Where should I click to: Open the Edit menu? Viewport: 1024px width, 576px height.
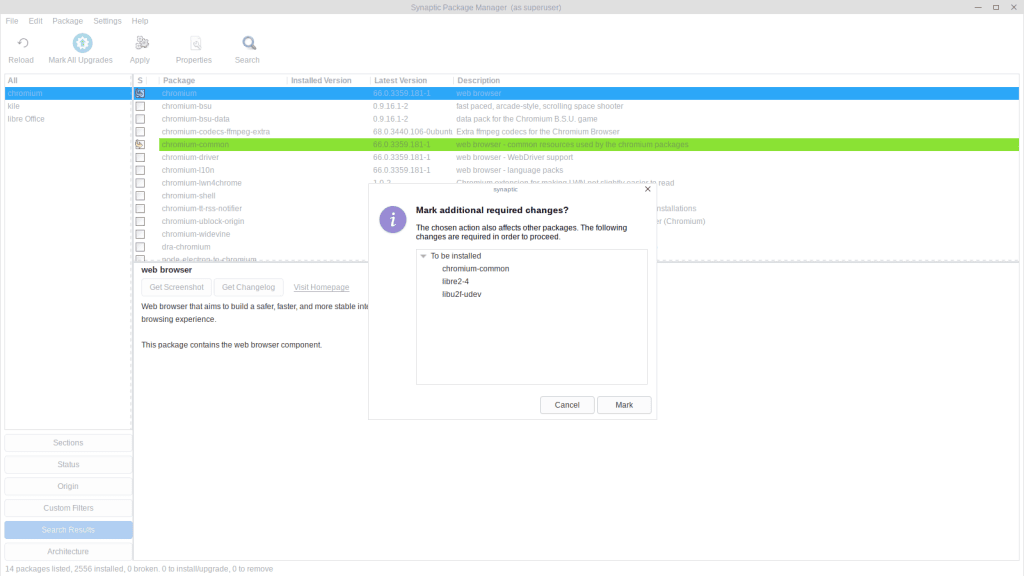point(35,21)
